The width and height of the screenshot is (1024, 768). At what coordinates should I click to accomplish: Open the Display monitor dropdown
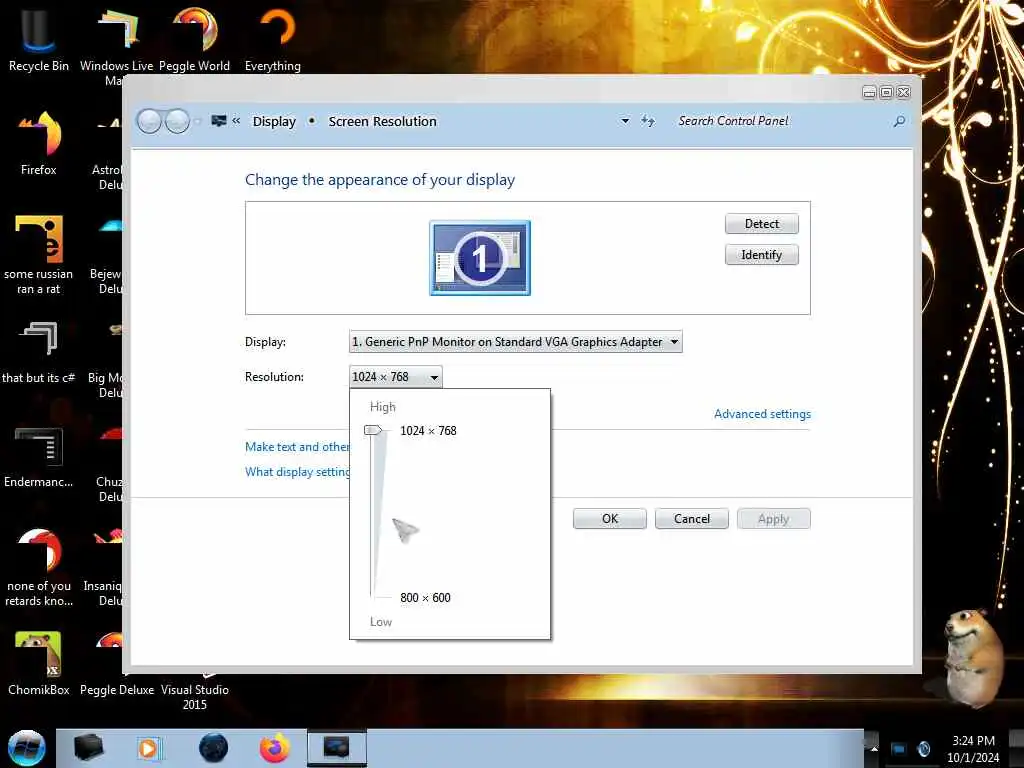pos(516,342)
